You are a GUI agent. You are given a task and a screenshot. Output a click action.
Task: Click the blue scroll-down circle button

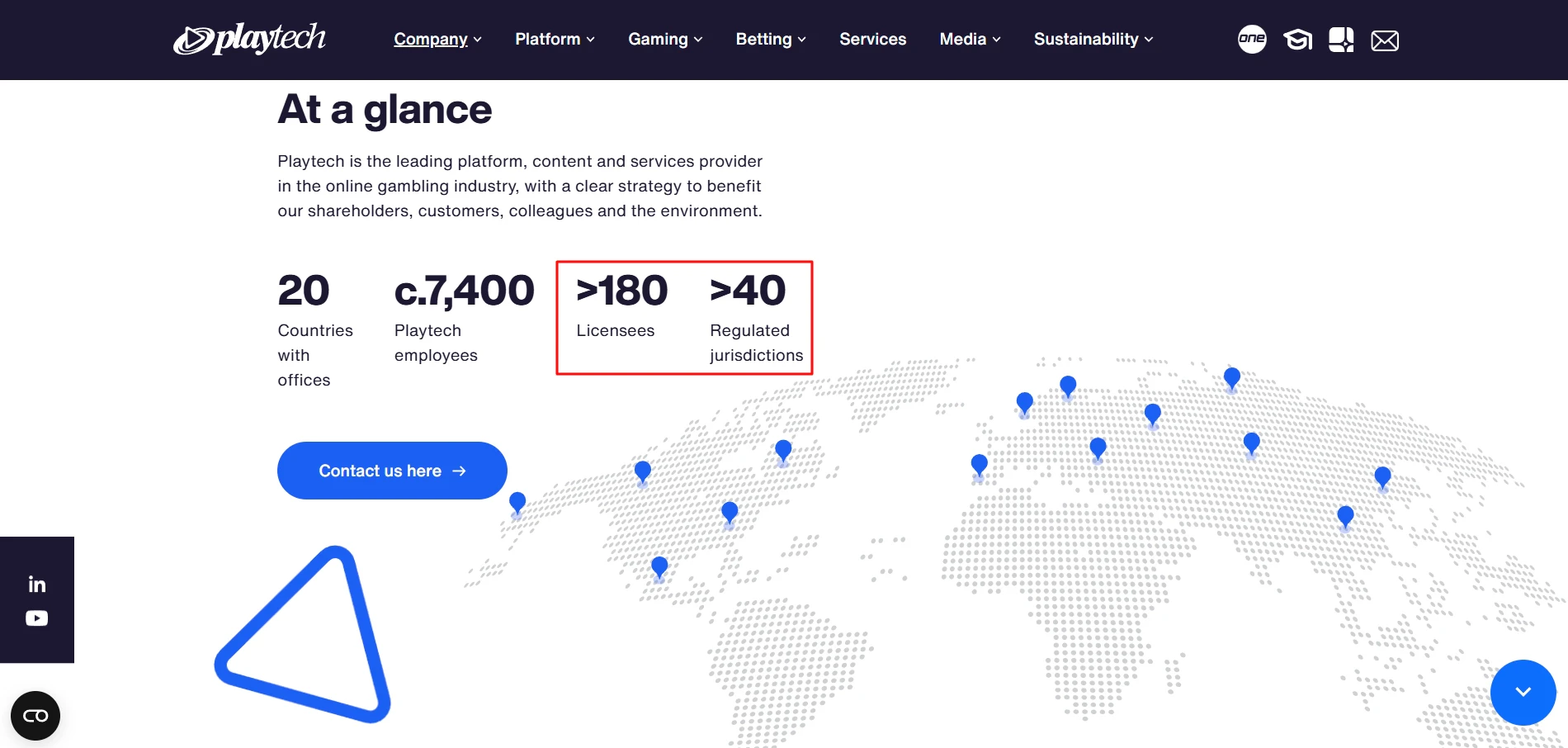(x=1523, y=693)
